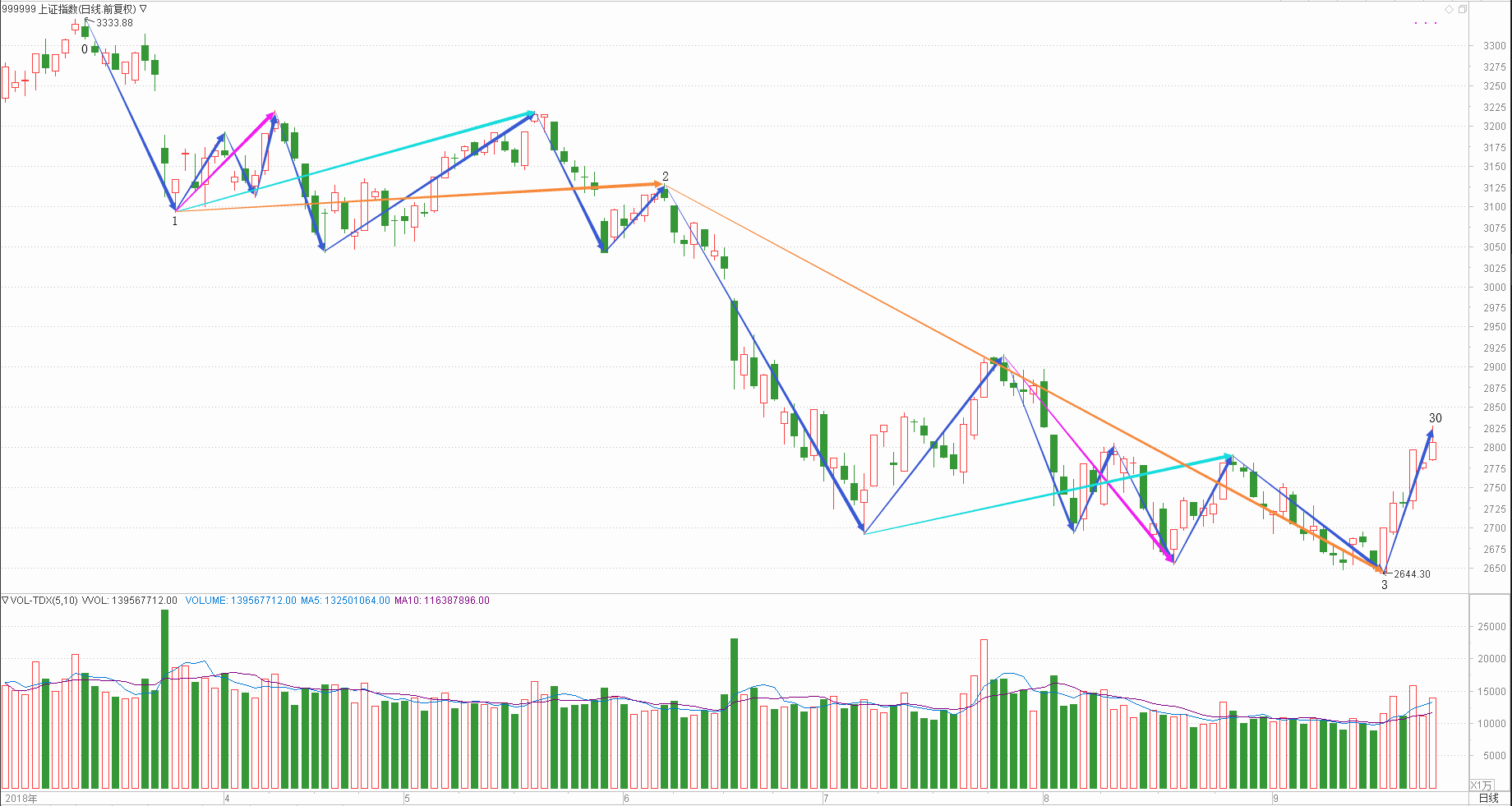The width and height of the screenshot is (1512, 806).
Task: Click the X1万 volume unit box
Action: click(x=1481, y=785)
